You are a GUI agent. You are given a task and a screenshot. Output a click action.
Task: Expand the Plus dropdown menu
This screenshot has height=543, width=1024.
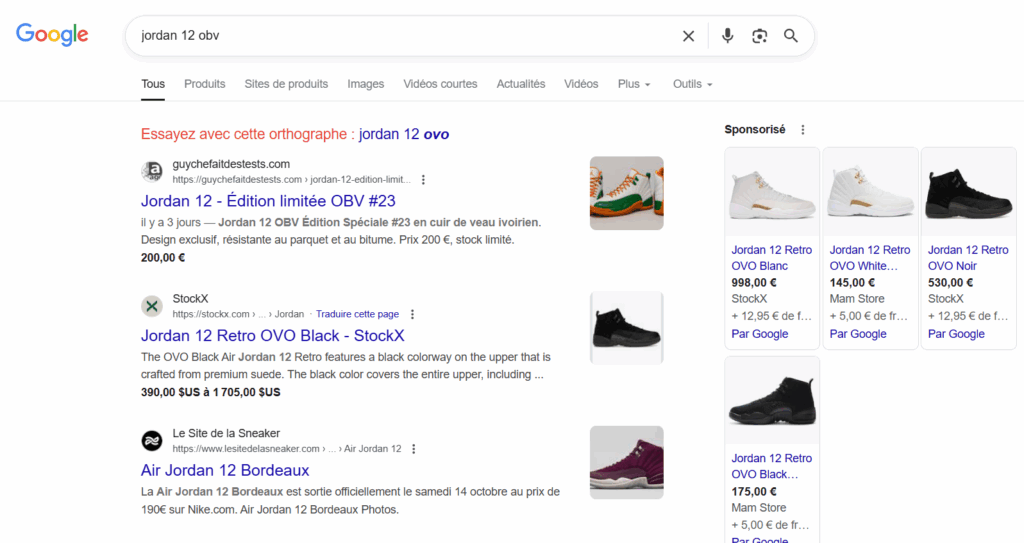[x=633, y=84]
